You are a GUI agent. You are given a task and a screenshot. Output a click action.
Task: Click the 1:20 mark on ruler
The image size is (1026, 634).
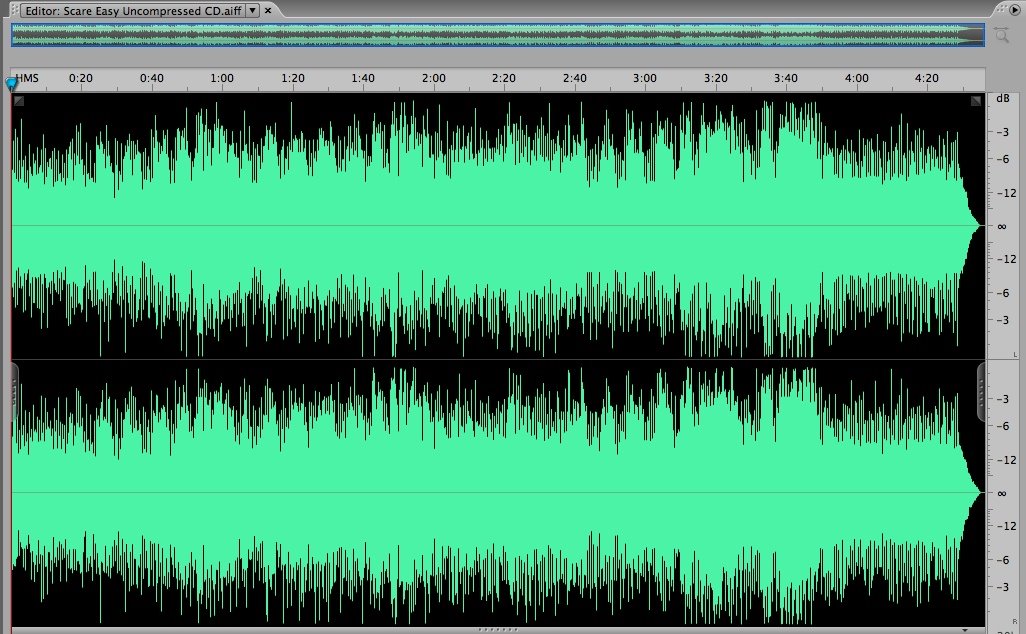[x=292, y=78]
